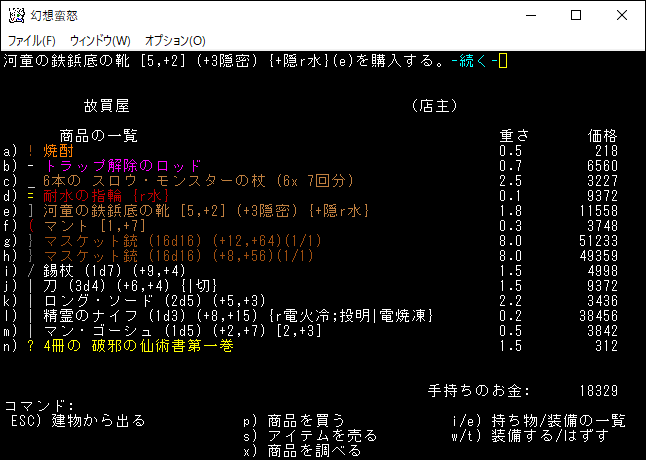Select トラップ解除のロッド item
Image resolution: width=646 pixels, height=460 pixels.
[x=122, y=165]
